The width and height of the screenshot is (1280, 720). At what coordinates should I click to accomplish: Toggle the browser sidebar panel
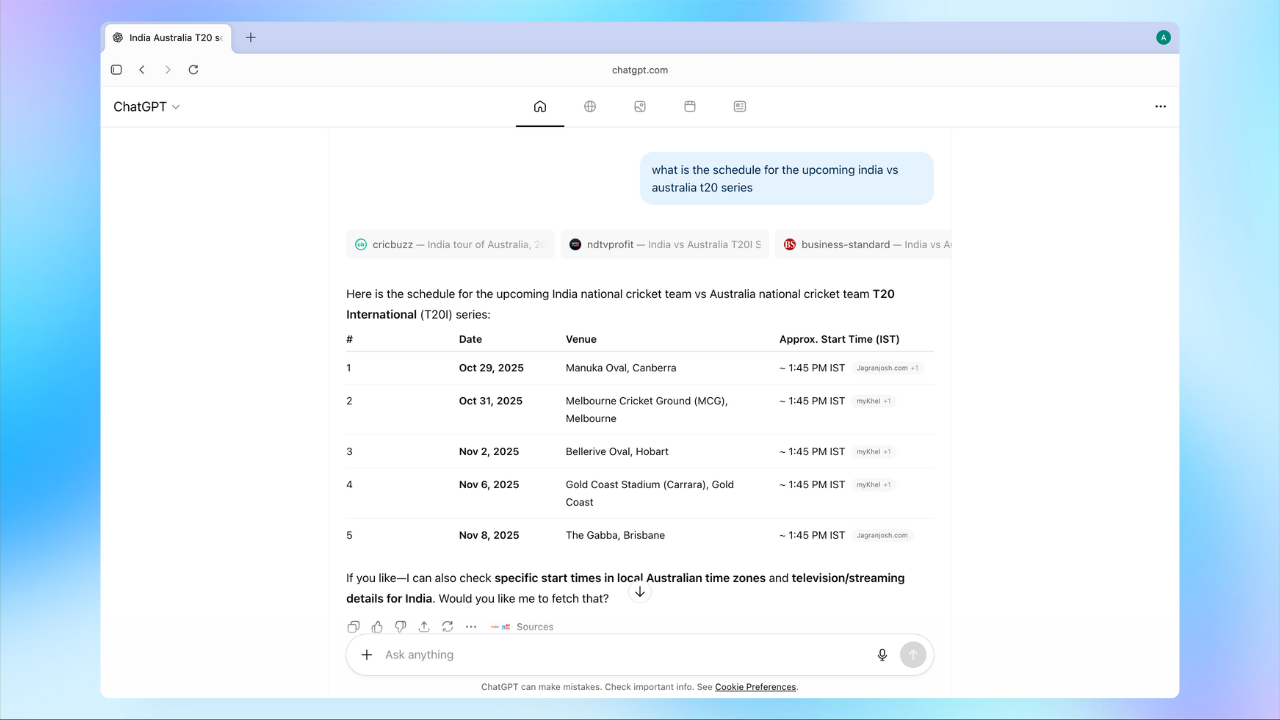coord(116,70)
